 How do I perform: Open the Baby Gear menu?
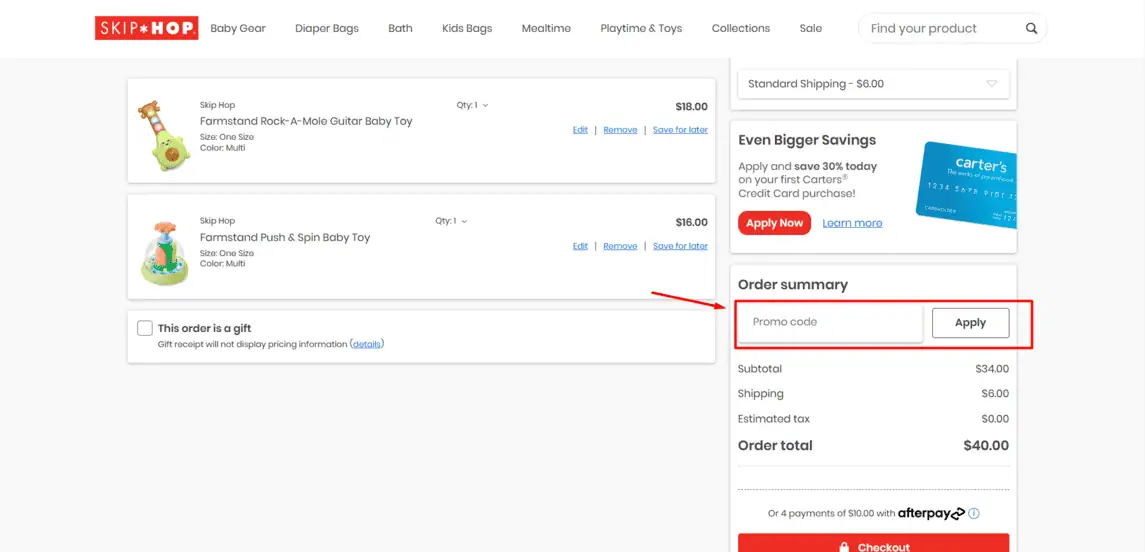[x=238, y=28]
